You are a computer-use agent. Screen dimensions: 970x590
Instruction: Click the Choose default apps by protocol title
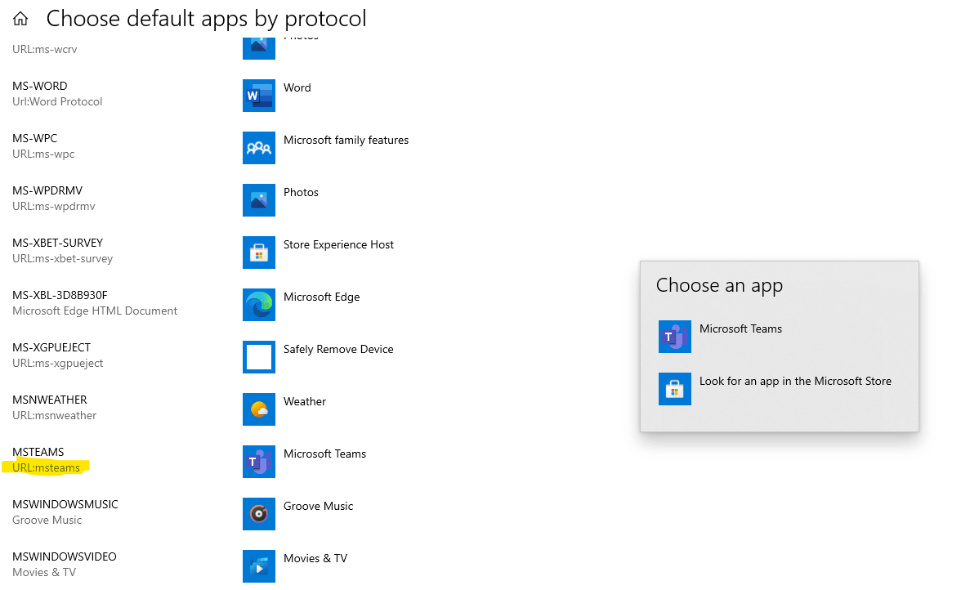pyautogui.click(x=206, y=19)
